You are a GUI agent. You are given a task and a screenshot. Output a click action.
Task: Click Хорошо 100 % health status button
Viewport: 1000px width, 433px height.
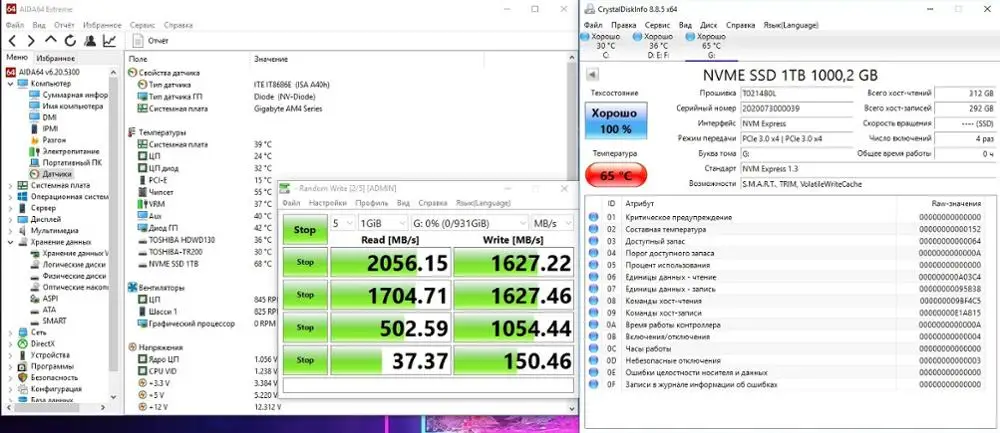point(615,121)
